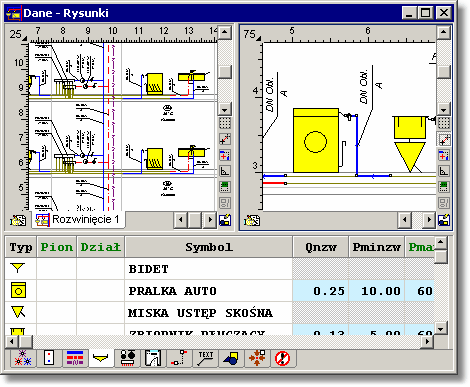
Task: Toggle ortho angle mode in overview pane
Action: [x=225, y=171]
